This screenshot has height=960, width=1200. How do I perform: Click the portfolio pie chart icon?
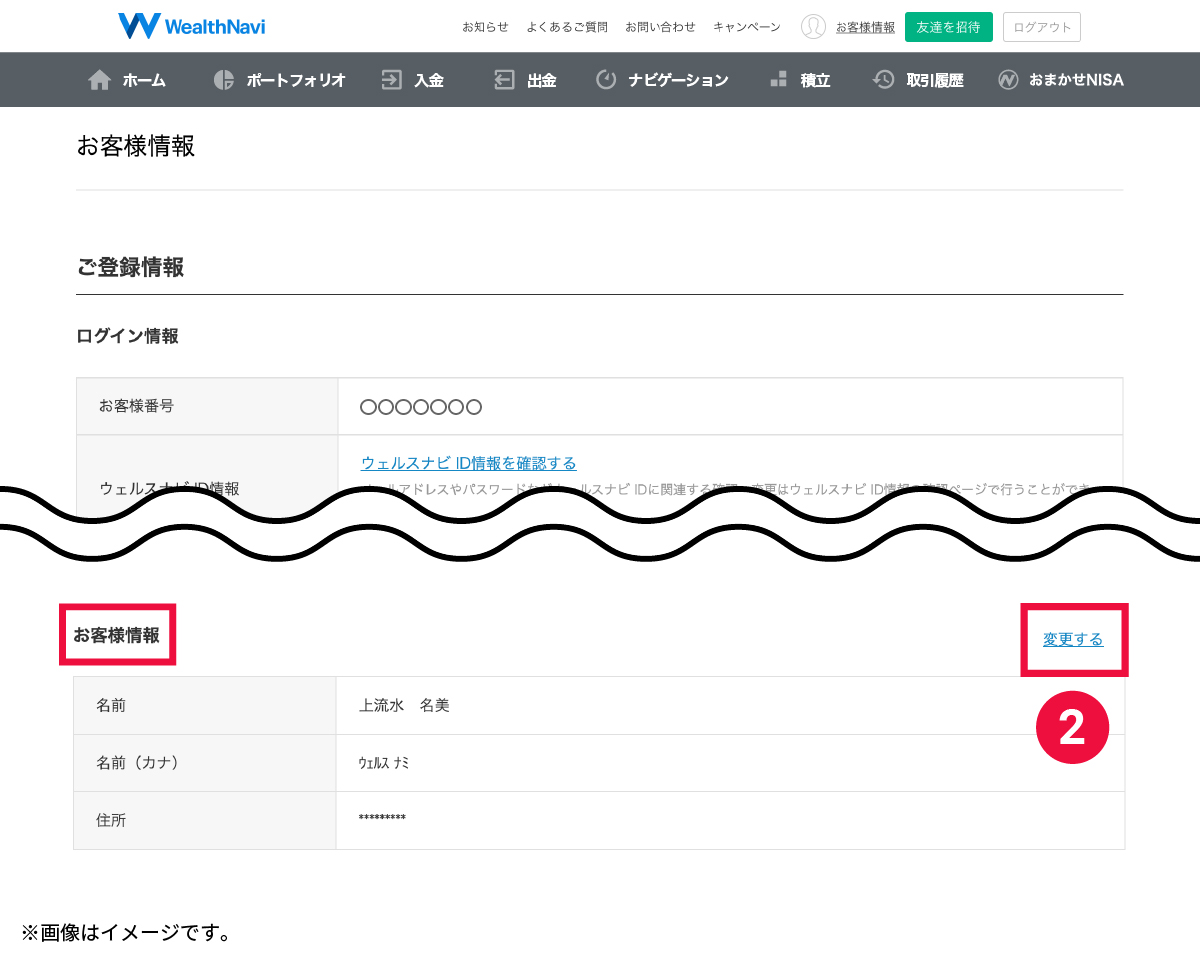click(x=224, y=80)
